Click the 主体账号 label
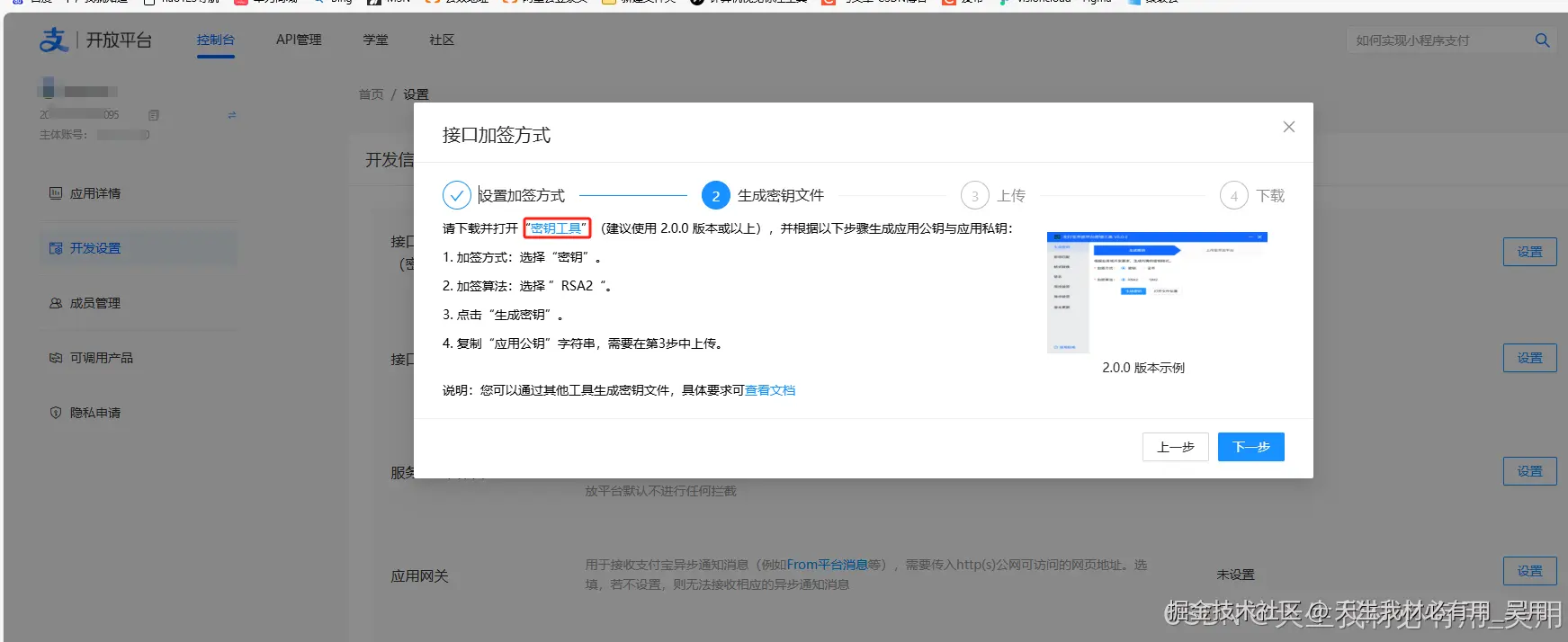1568x642 pixels. (63, 135)
